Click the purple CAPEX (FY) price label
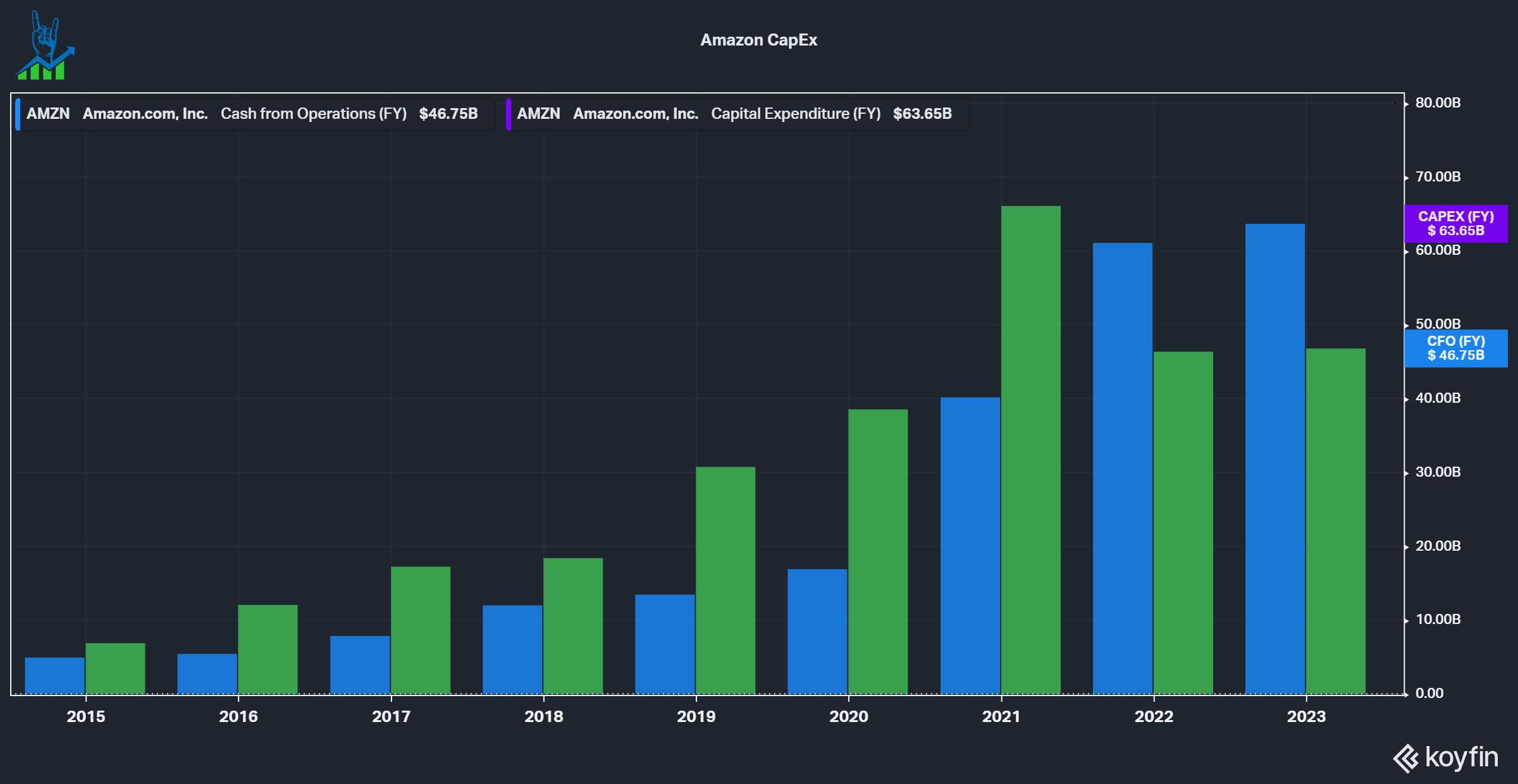 click(x=1456, y=223)
